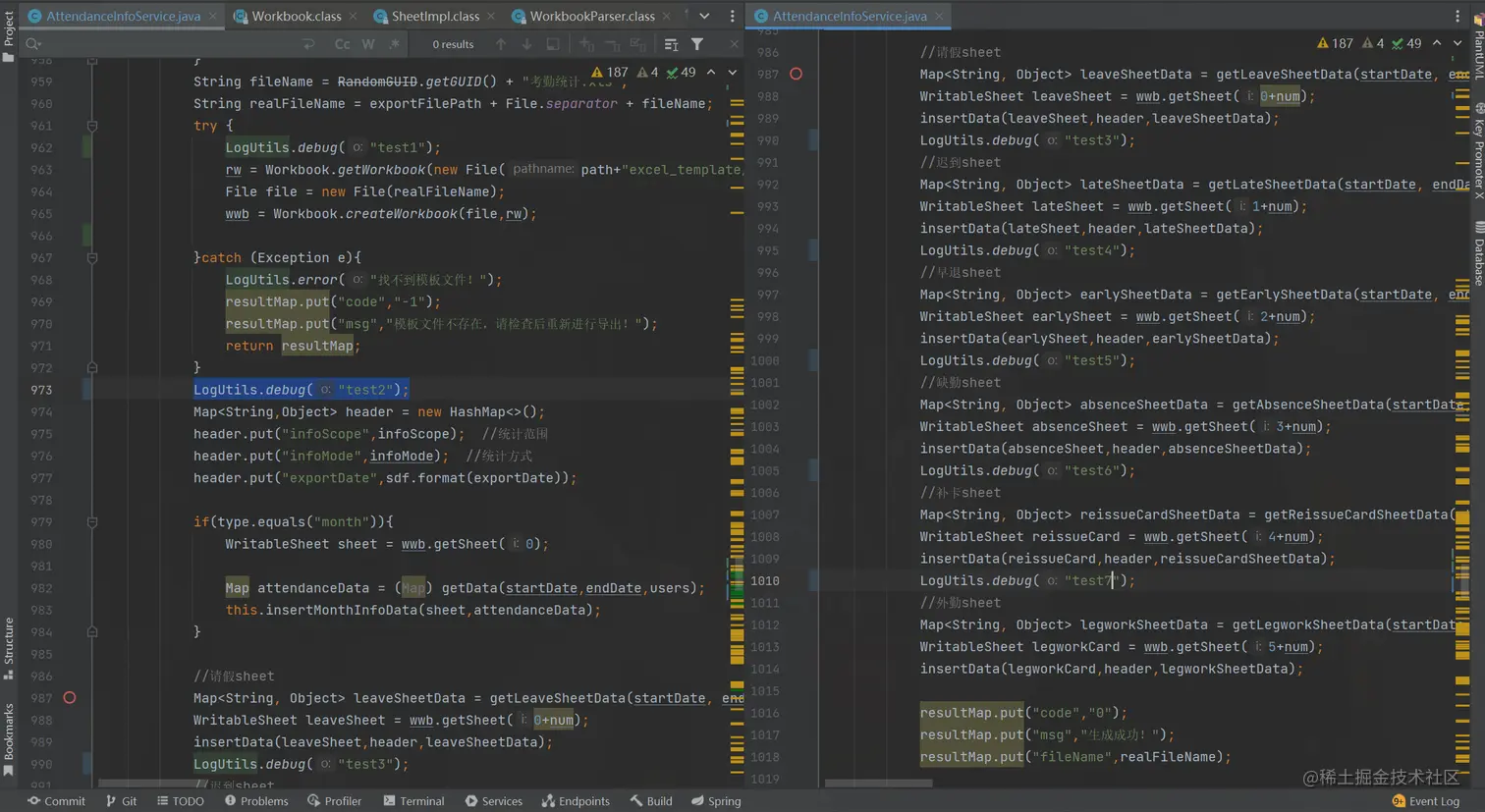Screen dimensions: 1485x812
Task: Collapse the if block at line 979
Action: click(x=92, y=522)
